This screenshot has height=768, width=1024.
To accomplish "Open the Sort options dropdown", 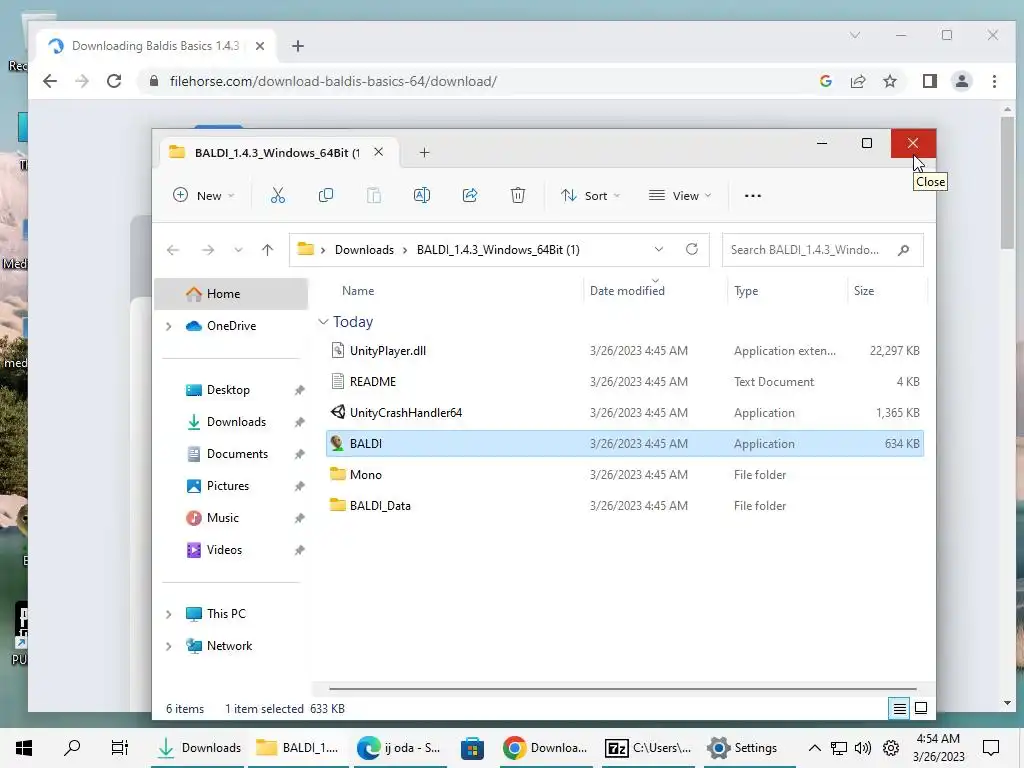I will 590,195.
